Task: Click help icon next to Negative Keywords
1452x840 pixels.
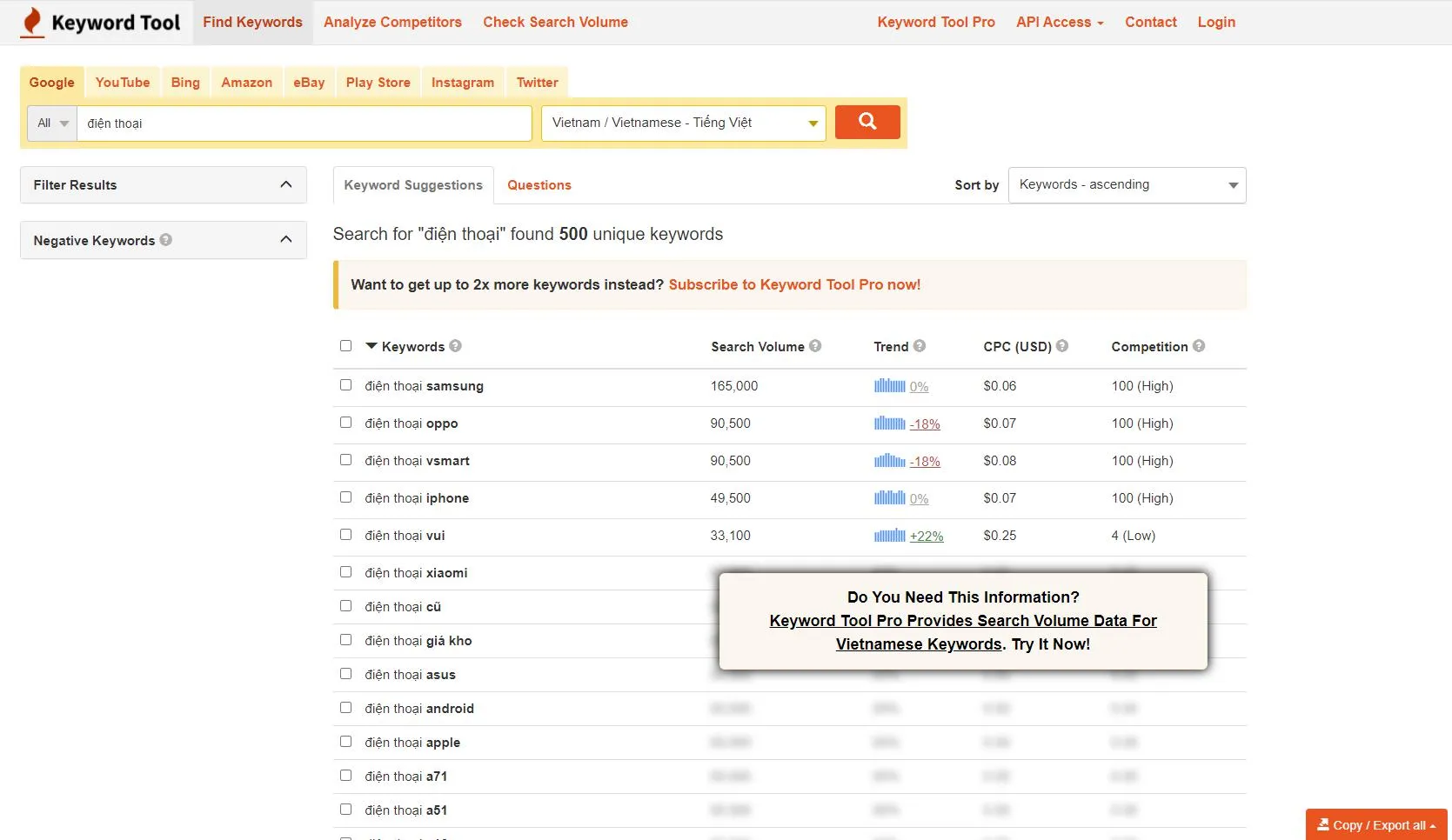Action: 166,240
